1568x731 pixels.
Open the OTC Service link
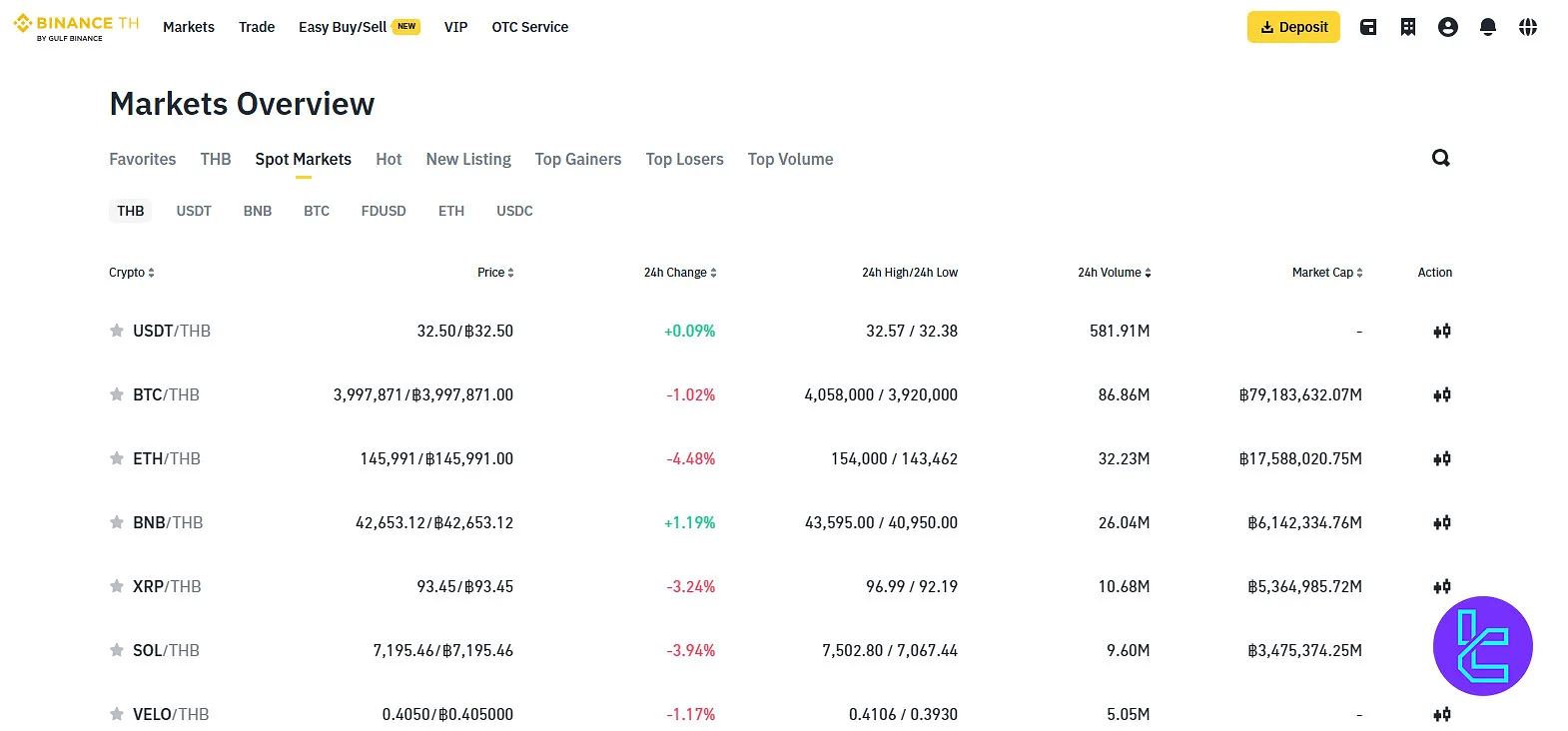(529, 27)
